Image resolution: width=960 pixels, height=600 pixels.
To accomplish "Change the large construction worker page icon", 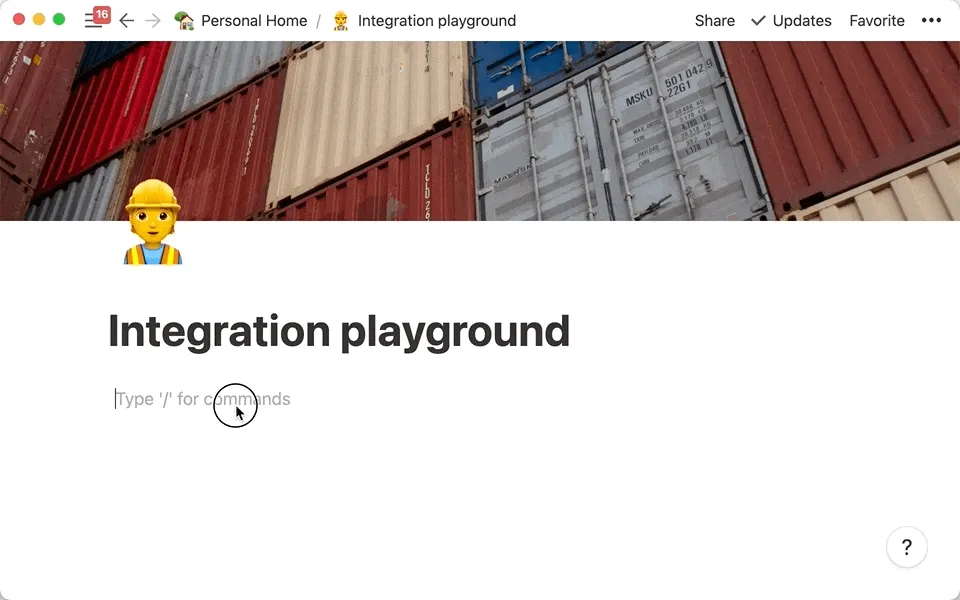I will [152, 223].
